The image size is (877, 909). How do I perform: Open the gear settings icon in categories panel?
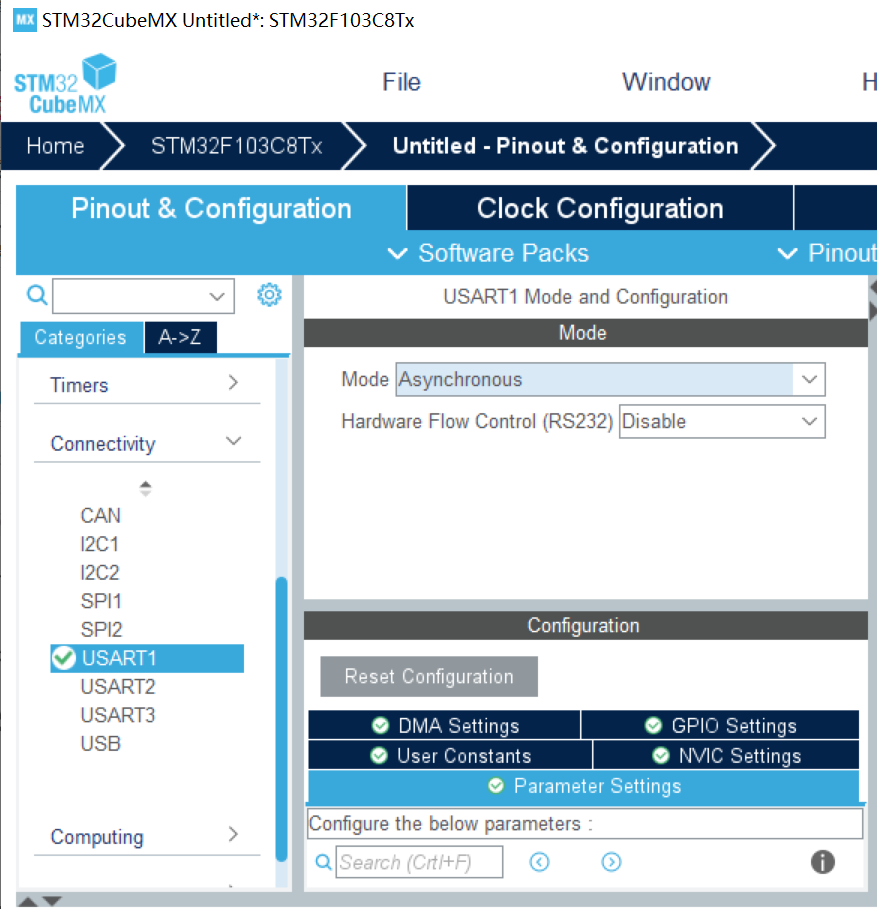(x=269, y=295)
